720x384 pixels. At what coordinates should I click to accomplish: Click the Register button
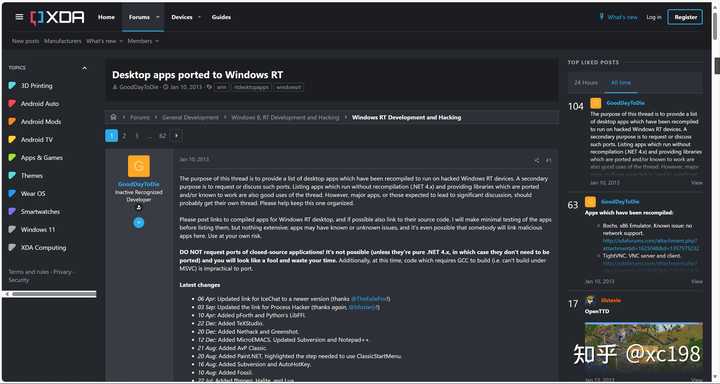(685, 17)
